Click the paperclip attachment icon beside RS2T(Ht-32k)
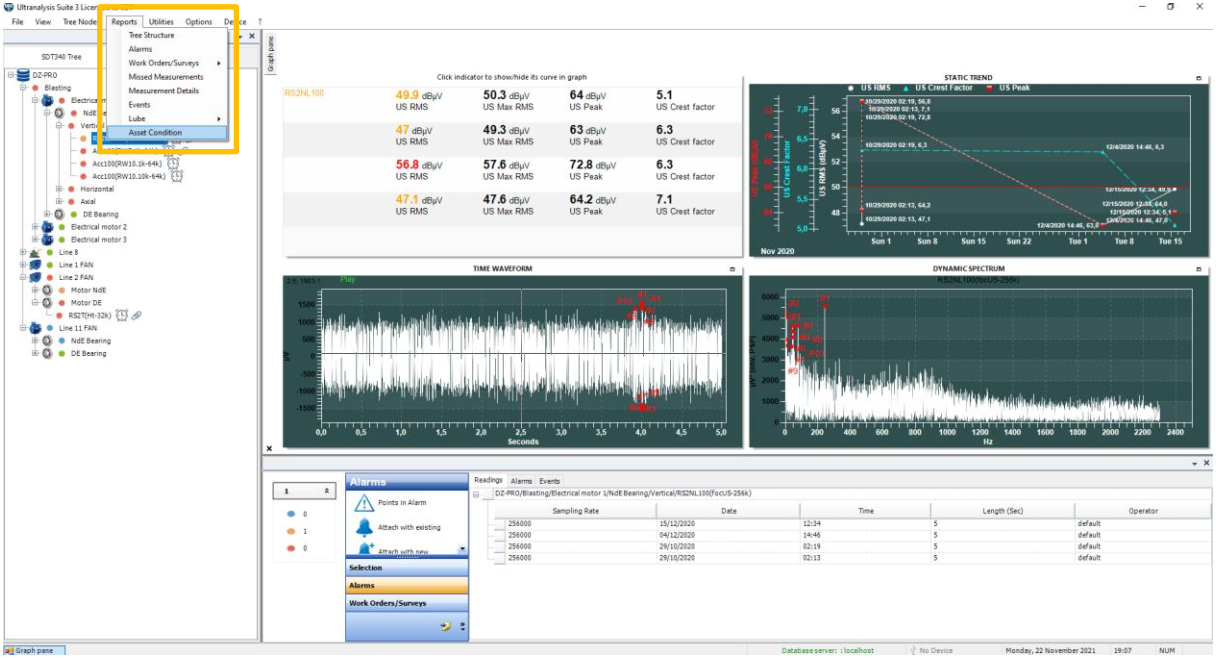Image resolution: width=1216 pixels, height=658 pixels. coord(137,315)
